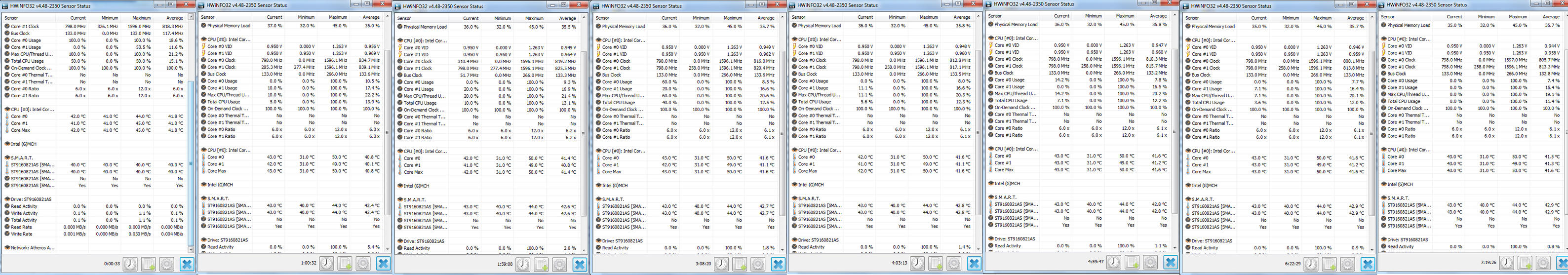Click the 285.3 MHz current value

(272, 67)
